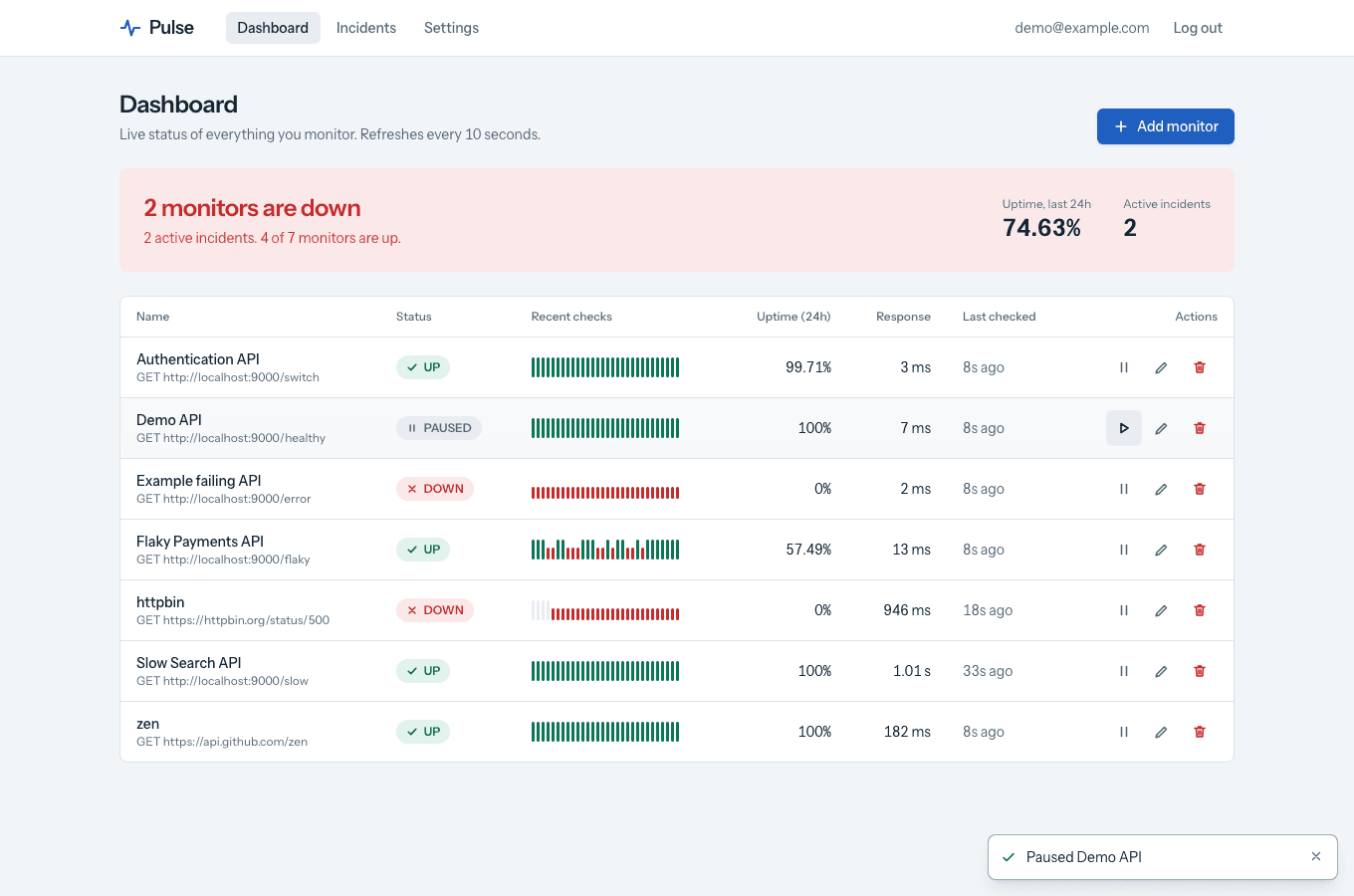Open the Authentication API monitor name
This screenshot has height=896, width=1354.
[x=198, y=359]
